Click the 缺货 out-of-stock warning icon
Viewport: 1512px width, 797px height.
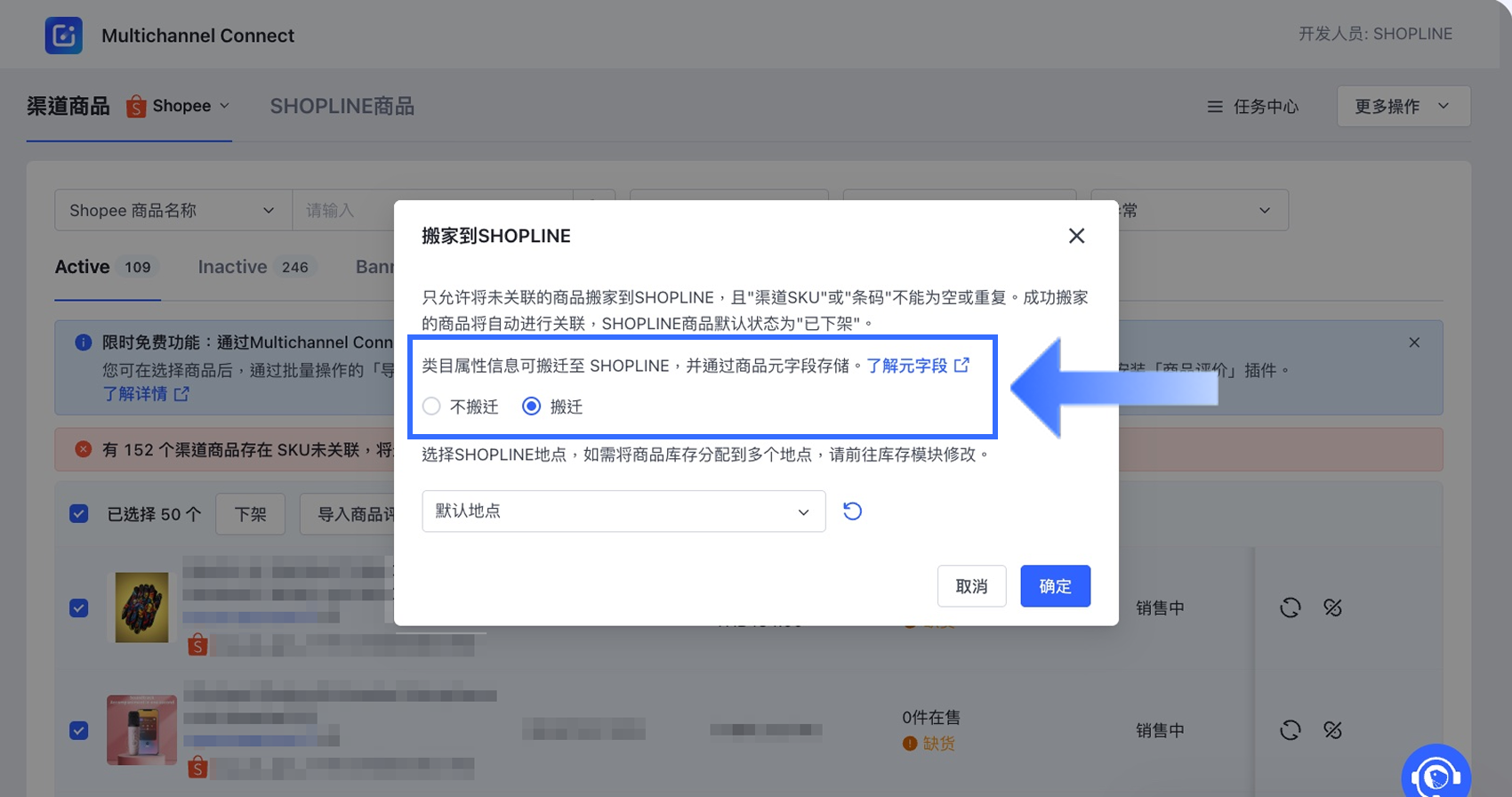coord(909,744)
